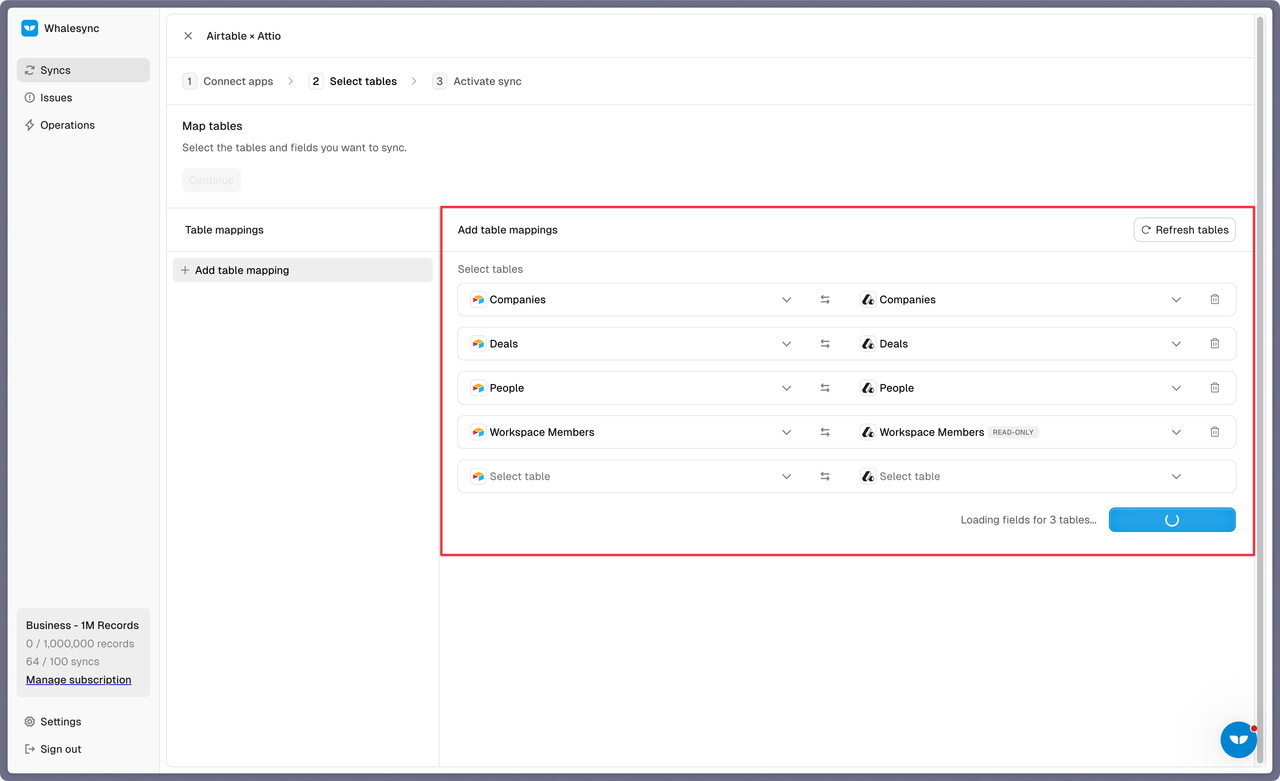Open the Airtable People table dropdown
This screenshot has width=1280, height=781.
pyautogui.click(x=632, y=388)
